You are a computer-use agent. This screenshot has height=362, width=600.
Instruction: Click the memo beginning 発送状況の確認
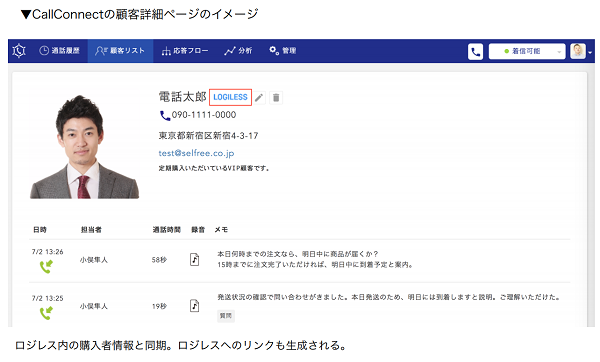pyautogui.click(x=389, y=297)
